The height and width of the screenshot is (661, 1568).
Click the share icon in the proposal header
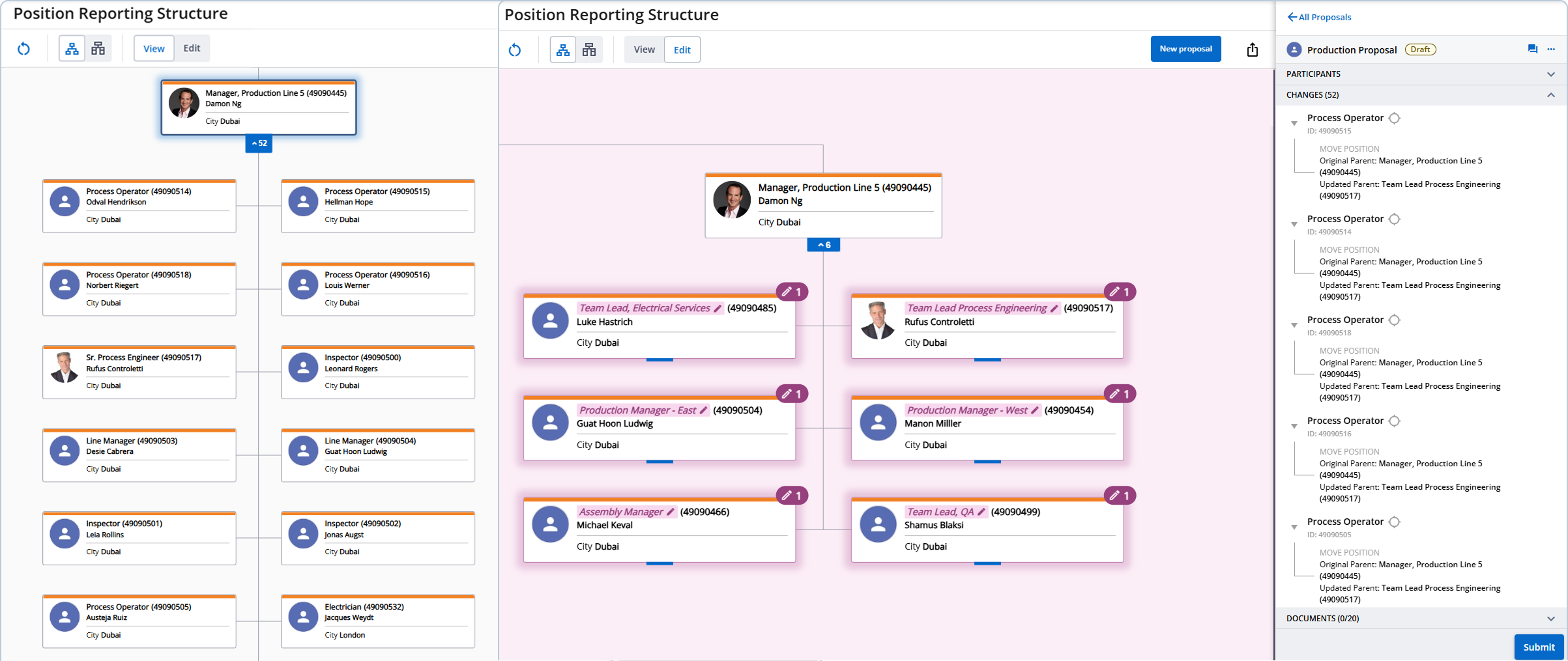click(x=1252, y=49)
